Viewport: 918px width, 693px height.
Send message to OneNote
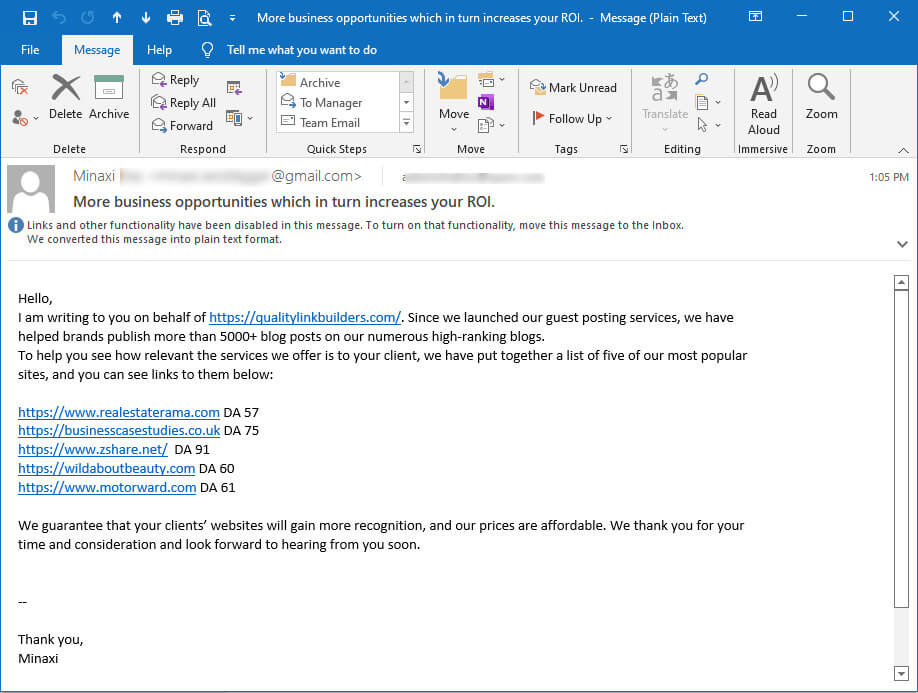pyautogui.click(x=486, y=102)
